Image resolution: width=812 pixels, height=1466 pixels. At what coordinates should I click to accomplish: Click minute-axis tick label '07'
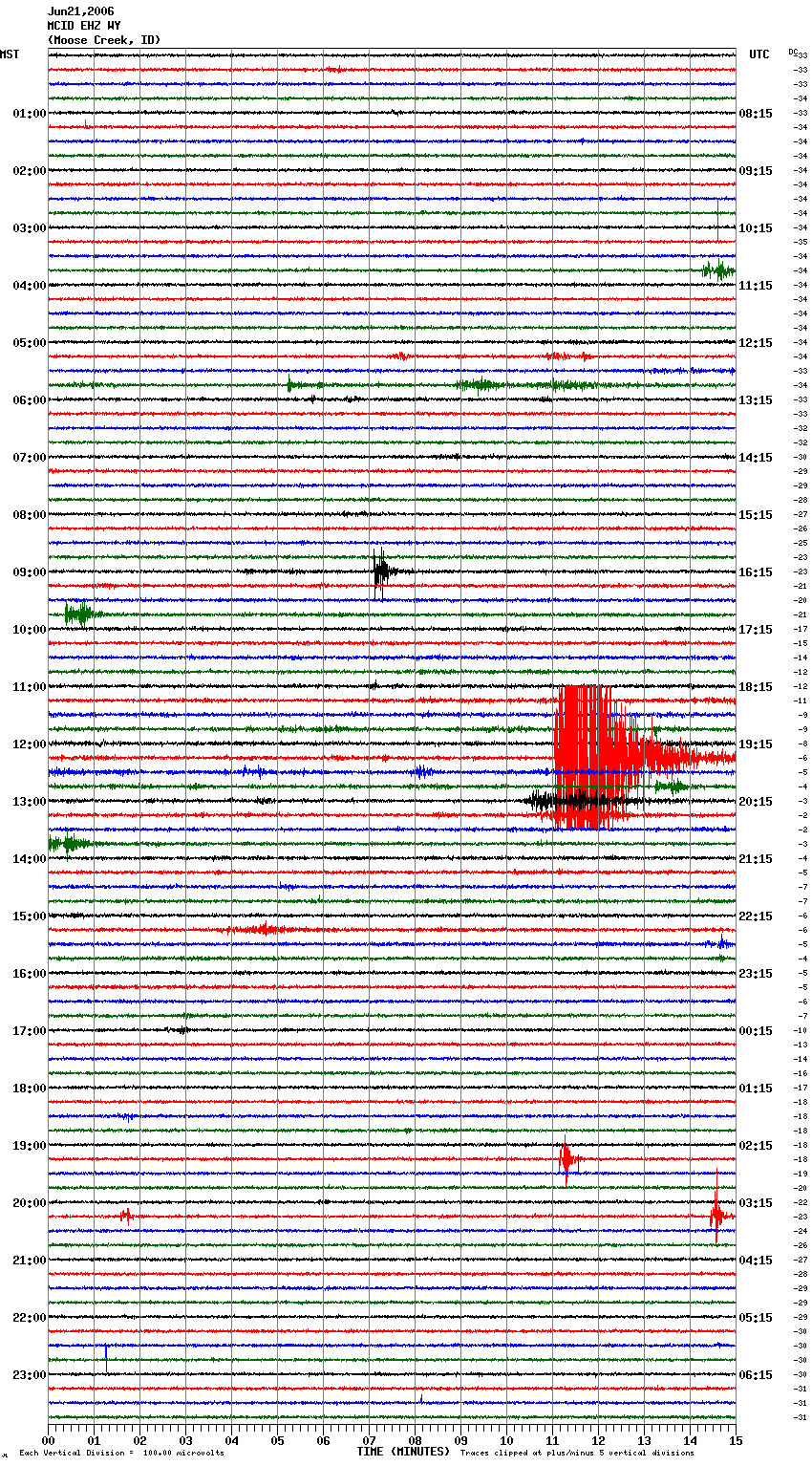369,1440
